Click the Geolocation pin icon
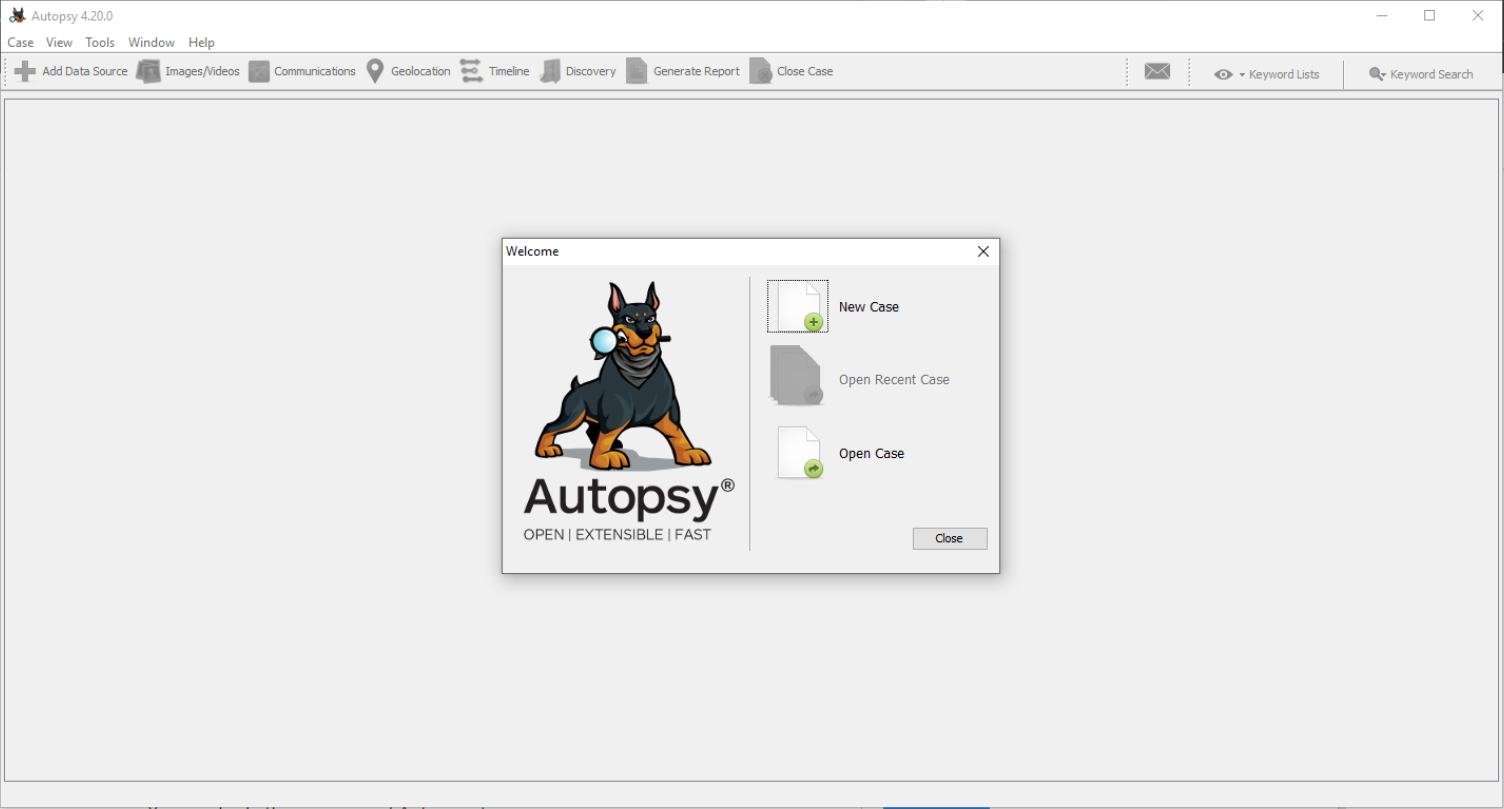Image resolution: width=1504 pixels, height=809 pixels. [375, 71]
